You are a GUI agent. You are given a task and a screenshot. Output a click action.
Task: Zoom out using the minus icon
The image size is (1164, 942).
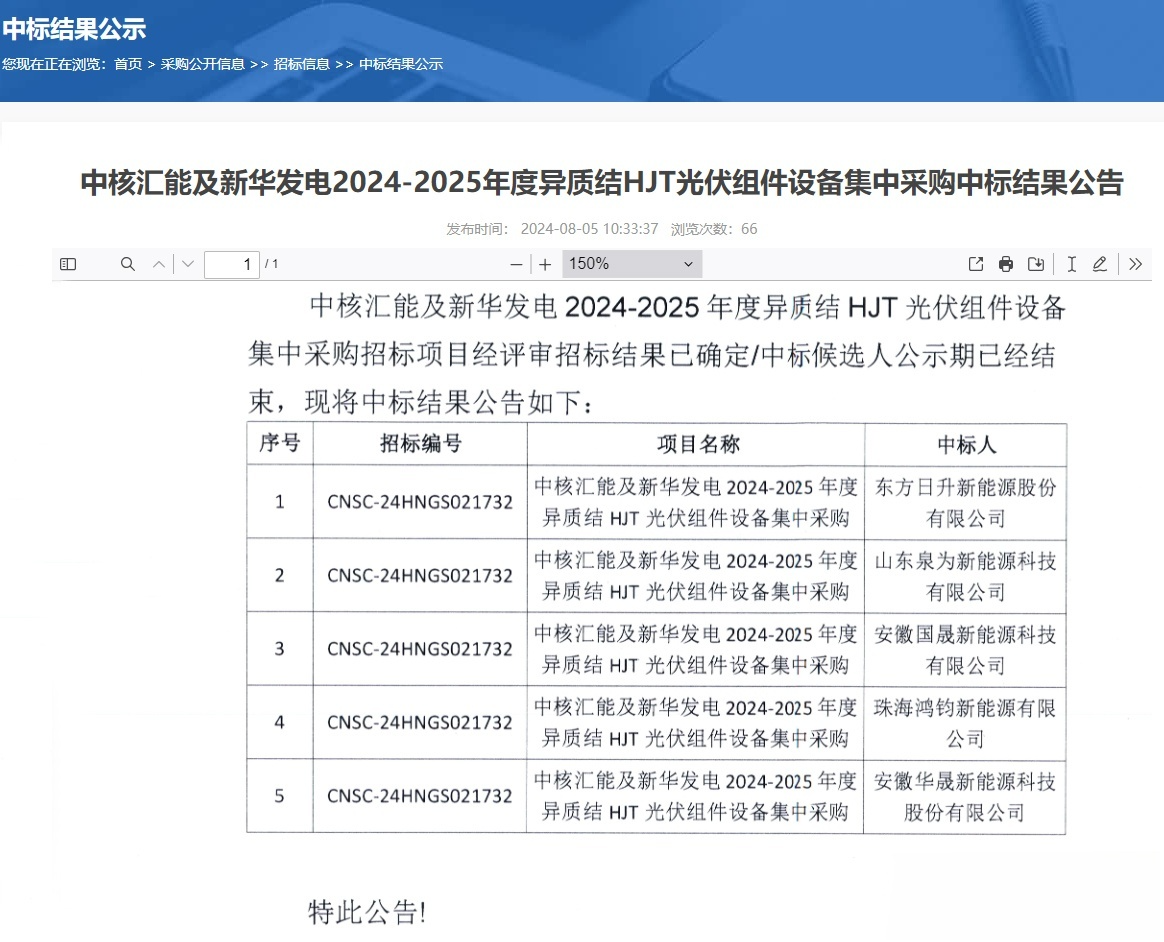pyautogui.click(x=516, y=263)
